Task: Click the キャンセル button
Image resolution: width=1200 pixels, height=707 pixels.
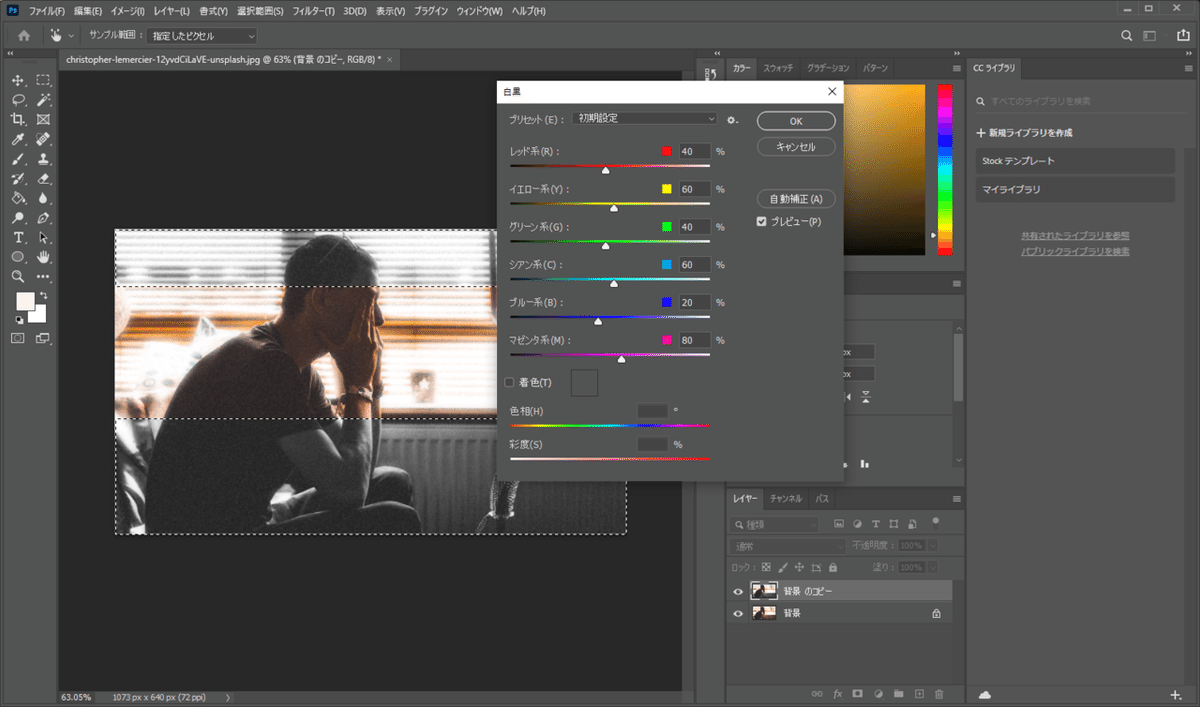Action: tap(796, 147)
